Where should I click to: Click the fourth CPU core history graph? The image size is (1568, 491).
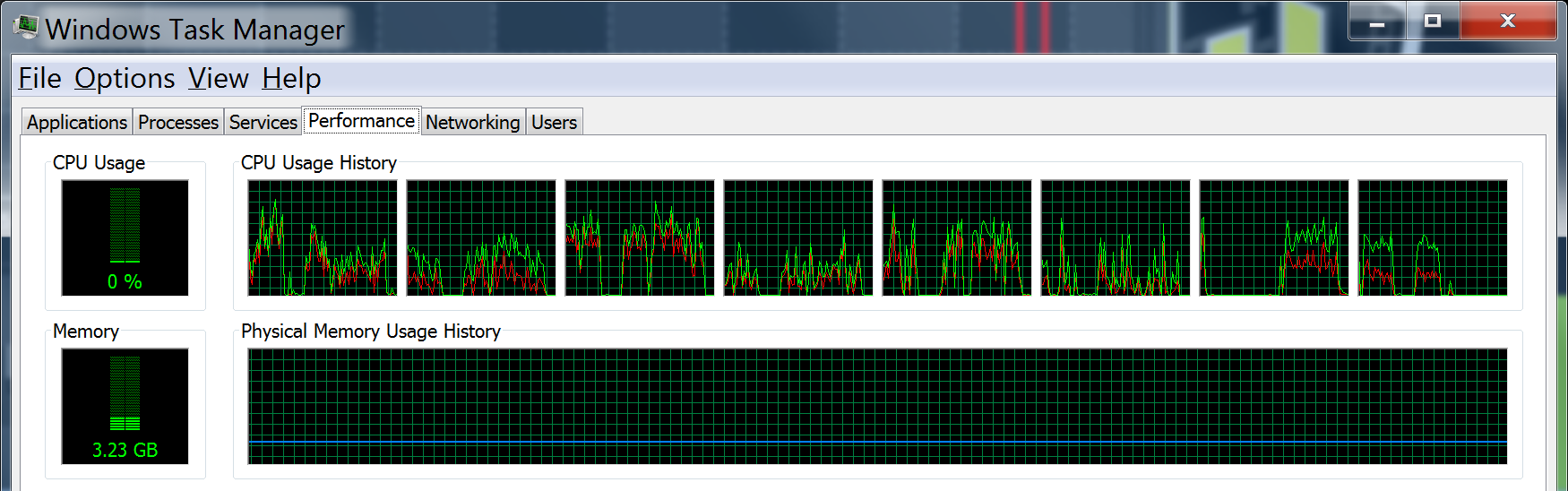[x=798, y=237]
